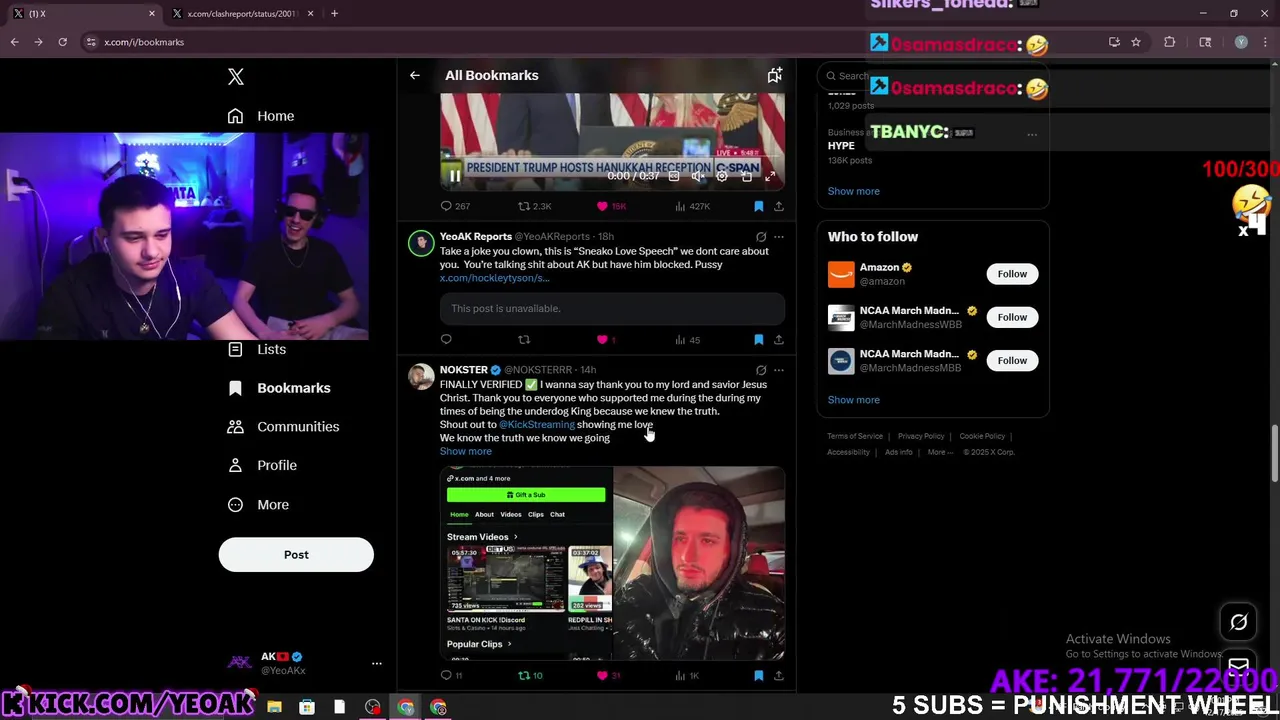Open NOKSTER profile name
This screenshot has width=1280, height=720.
[x=464, y=370]
